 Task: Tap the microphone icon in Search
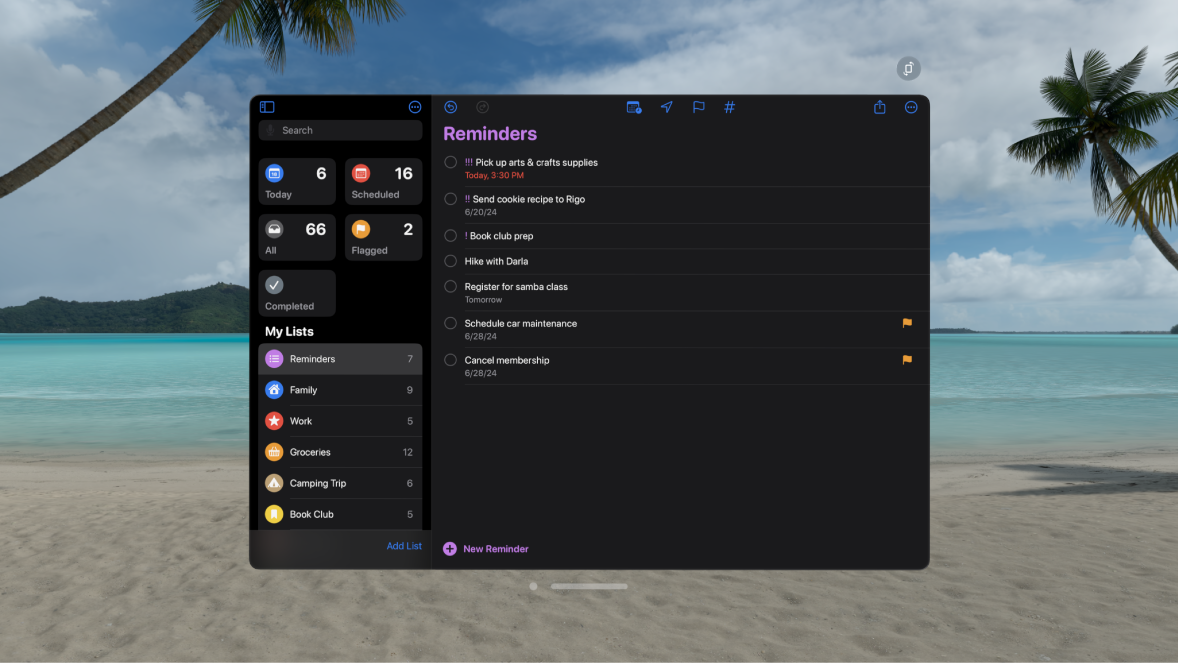point(270,130)
